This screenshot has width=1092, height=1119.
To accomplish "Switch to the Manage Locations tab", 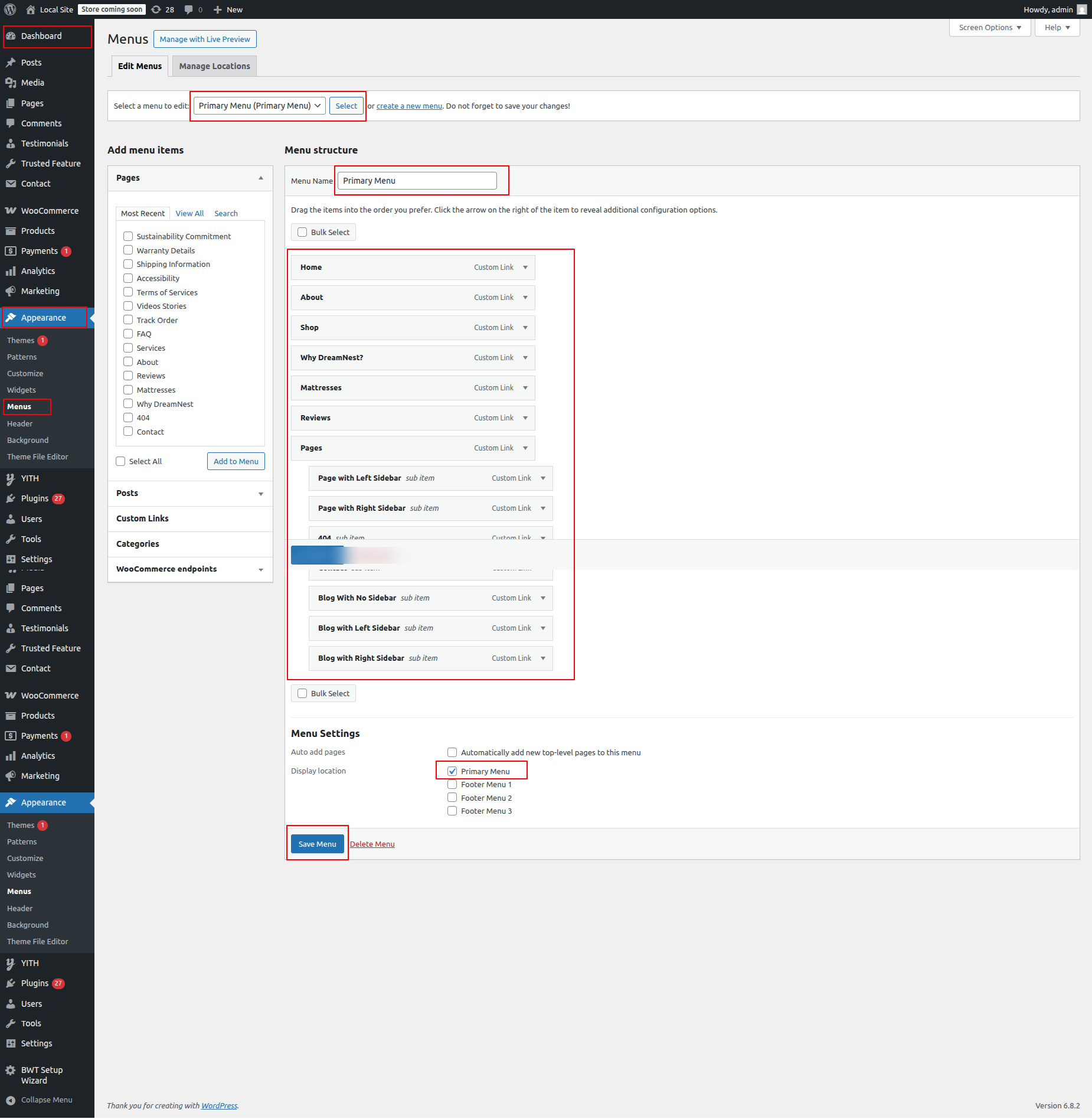I will [214, 66].
